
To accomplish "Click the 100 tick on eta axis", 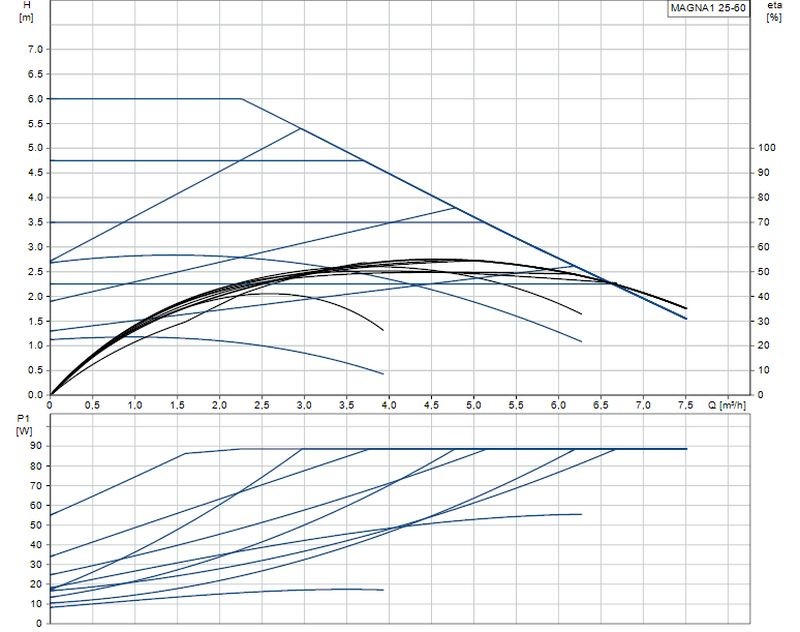I will [x=767, y=148].
